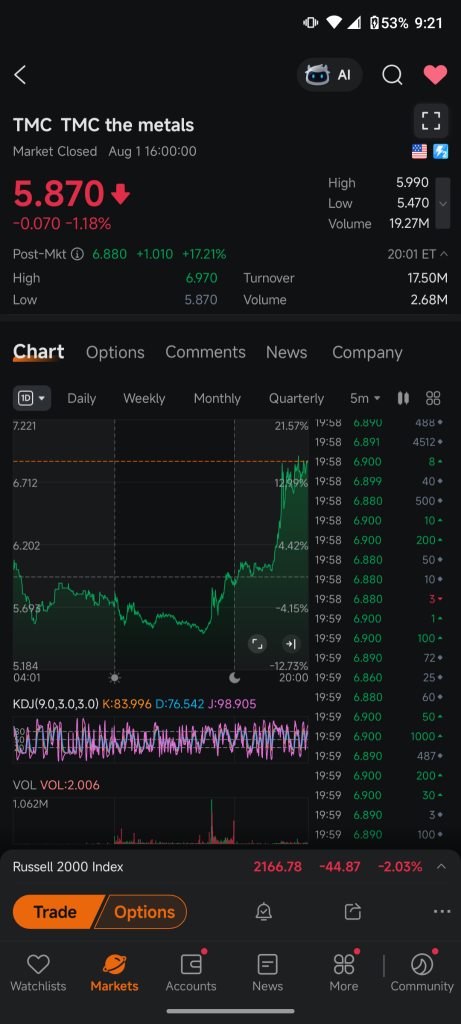Tap the jump-to-latest arrow icon on chart

pos(291,645)
